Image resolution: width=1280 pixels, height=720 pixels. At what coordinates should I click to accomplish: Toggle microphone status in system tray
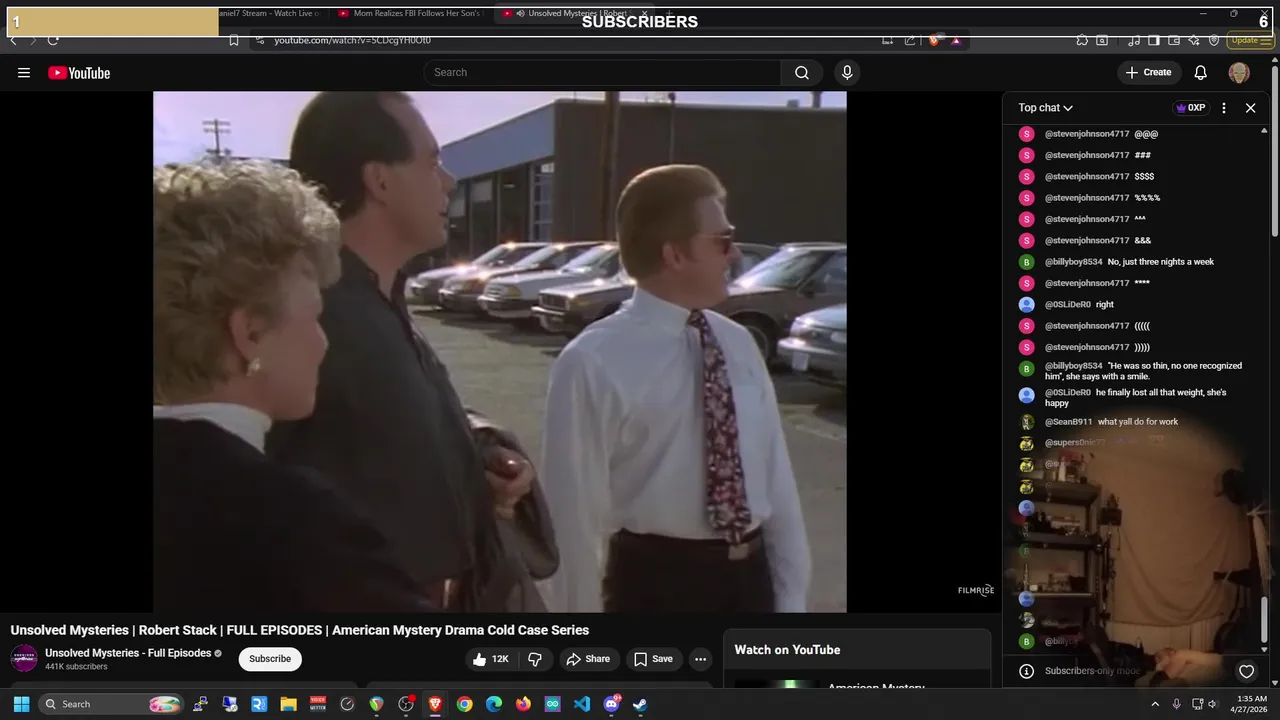pyautogui.click(x=1176, y=704)
